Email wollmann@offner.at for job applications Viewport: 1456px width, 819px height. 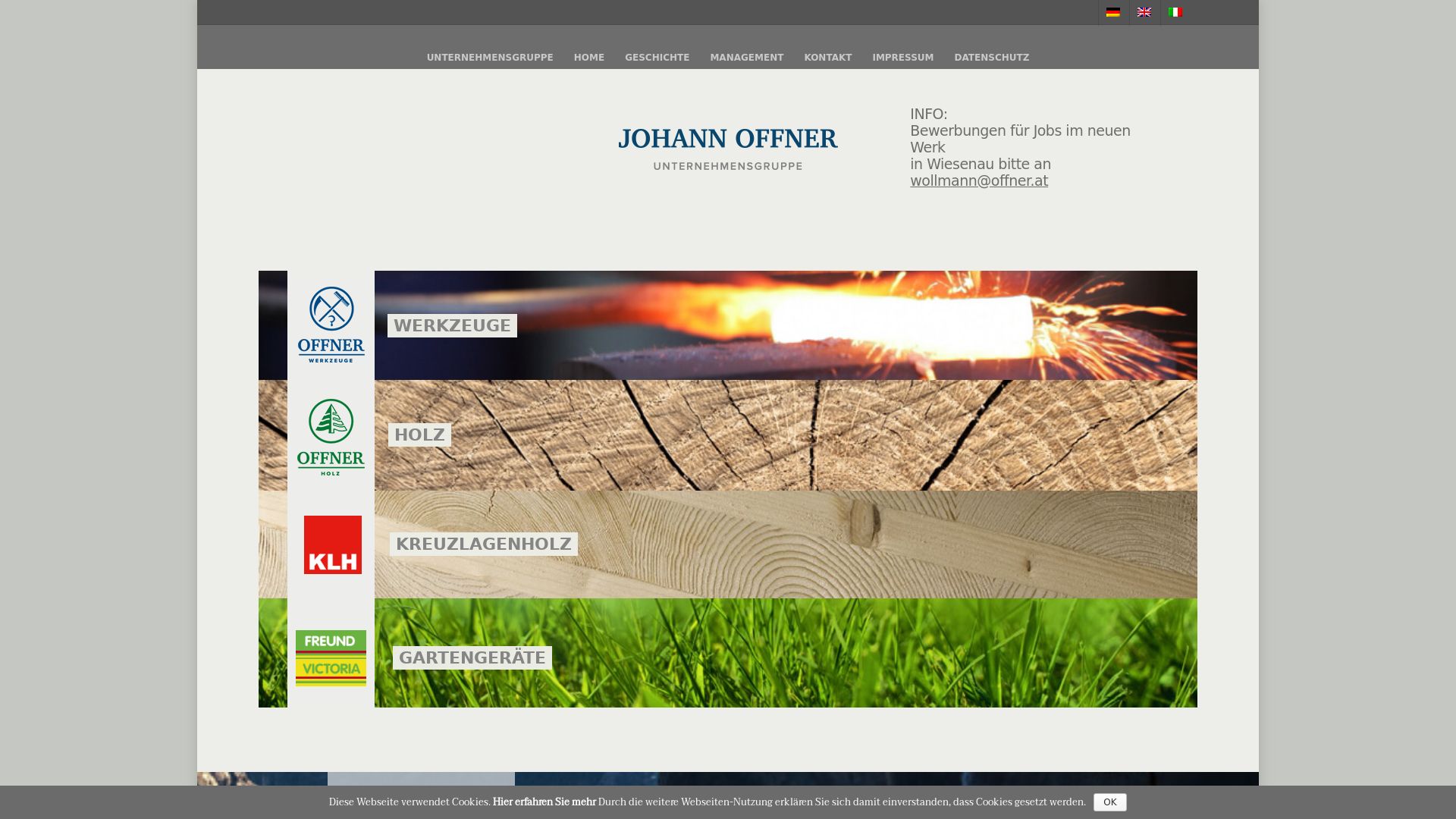click(979, 180)
